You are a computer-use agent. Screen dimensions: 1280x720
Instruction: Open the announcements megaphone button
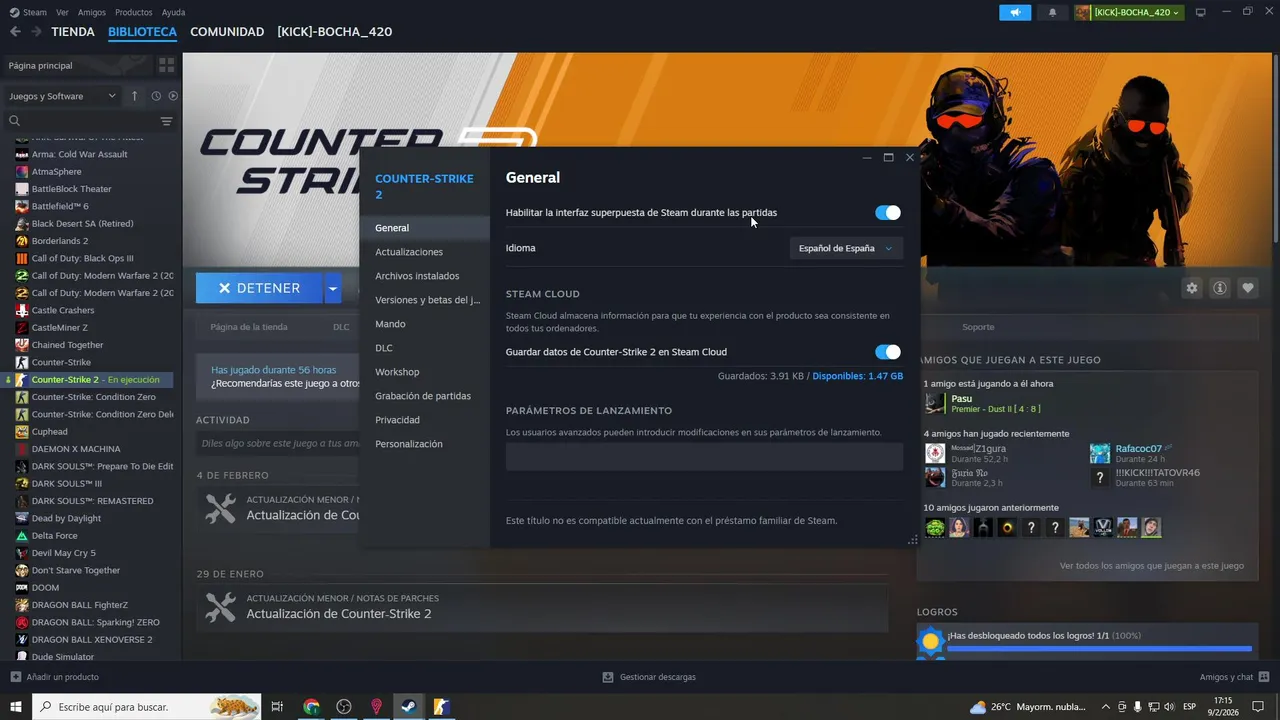point(1016,12)
